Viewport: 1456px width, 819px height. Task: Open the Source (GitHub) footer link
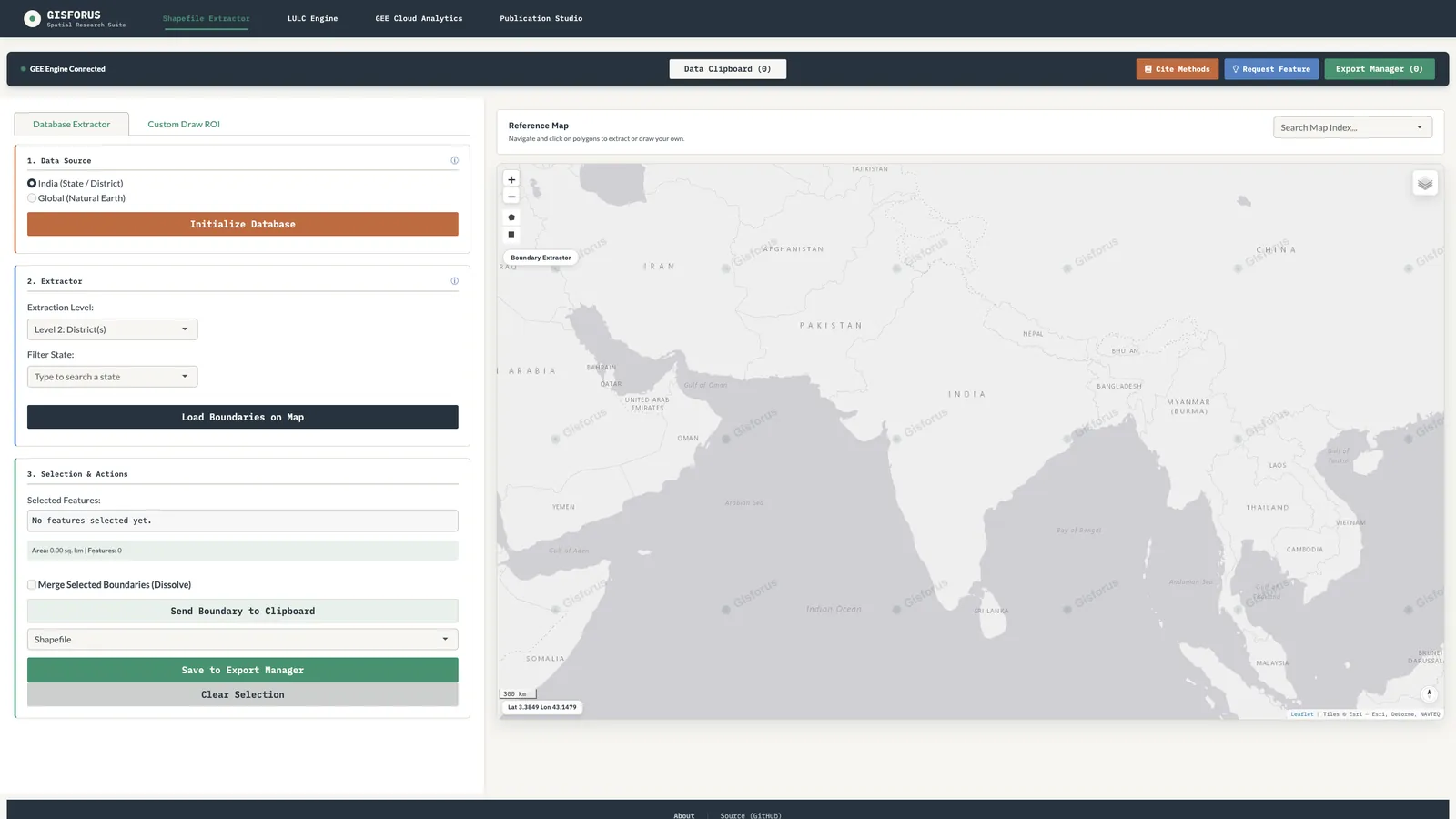coord(751,815)
